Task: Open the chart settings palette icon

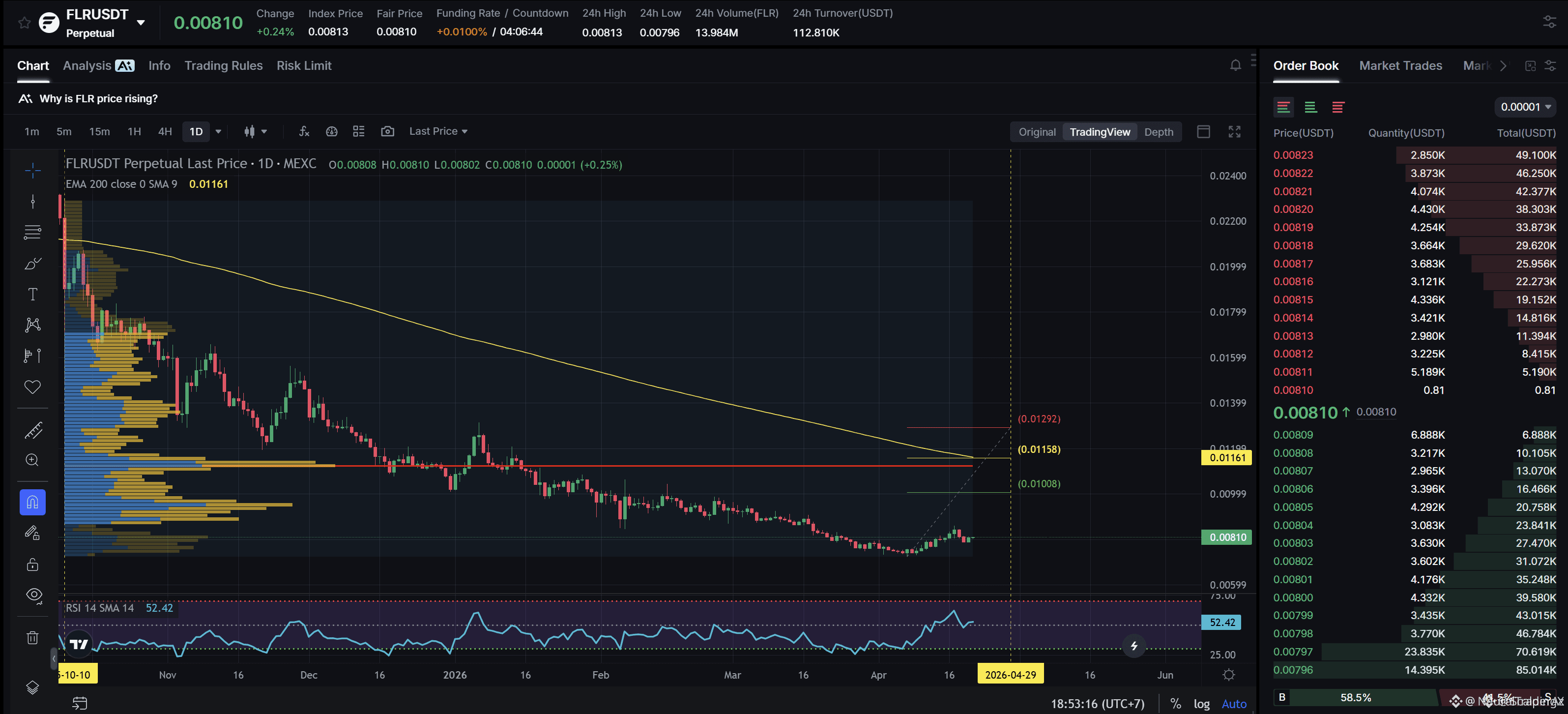Action: click(331, 131)
